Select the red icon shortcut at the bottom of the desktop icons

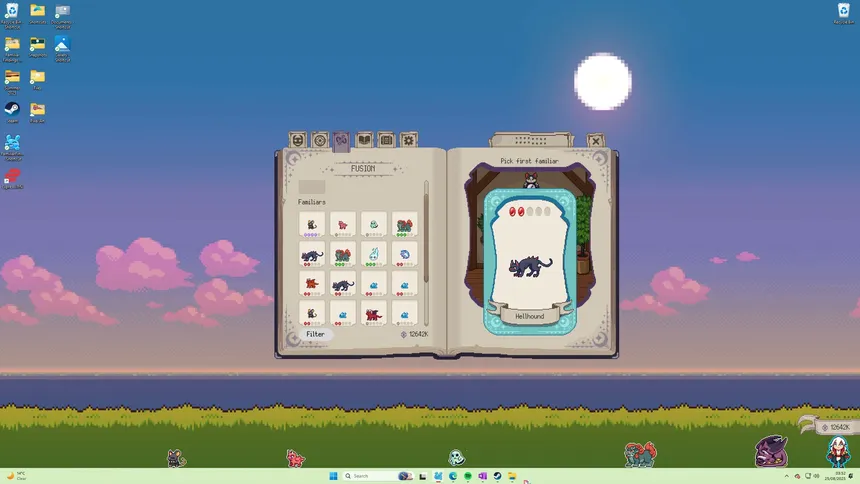12,179
